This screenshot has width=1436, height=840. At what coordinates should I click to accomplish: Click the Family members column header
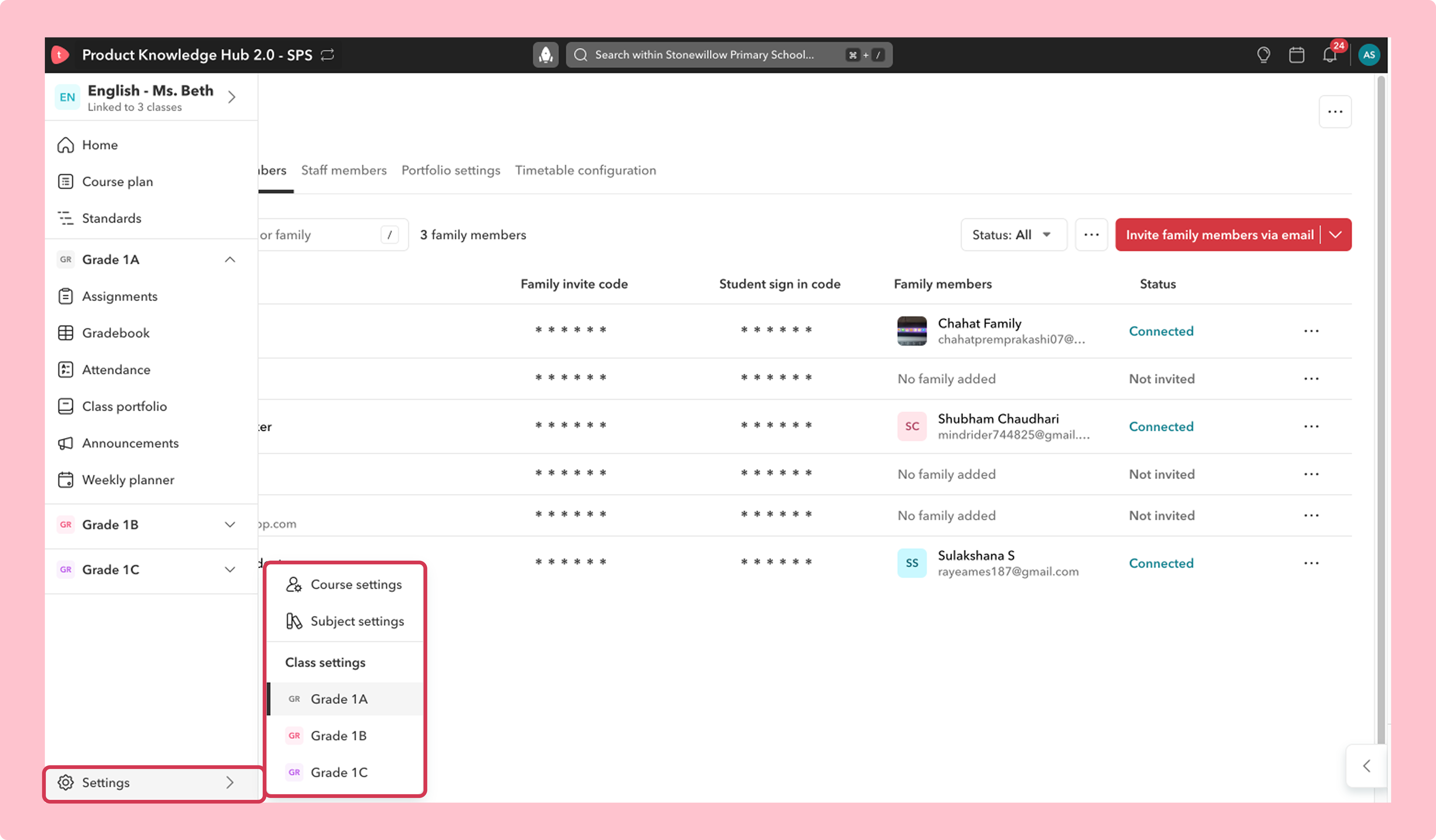[943, 284]
